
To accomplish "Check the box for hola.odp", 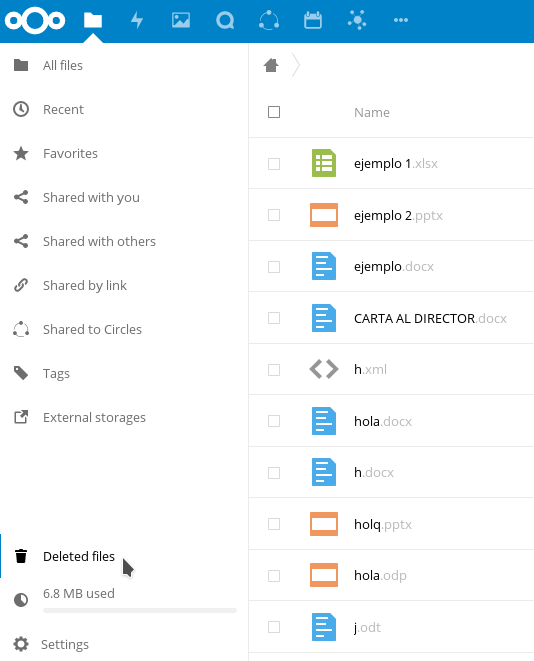I will click(x=274, y=575).
